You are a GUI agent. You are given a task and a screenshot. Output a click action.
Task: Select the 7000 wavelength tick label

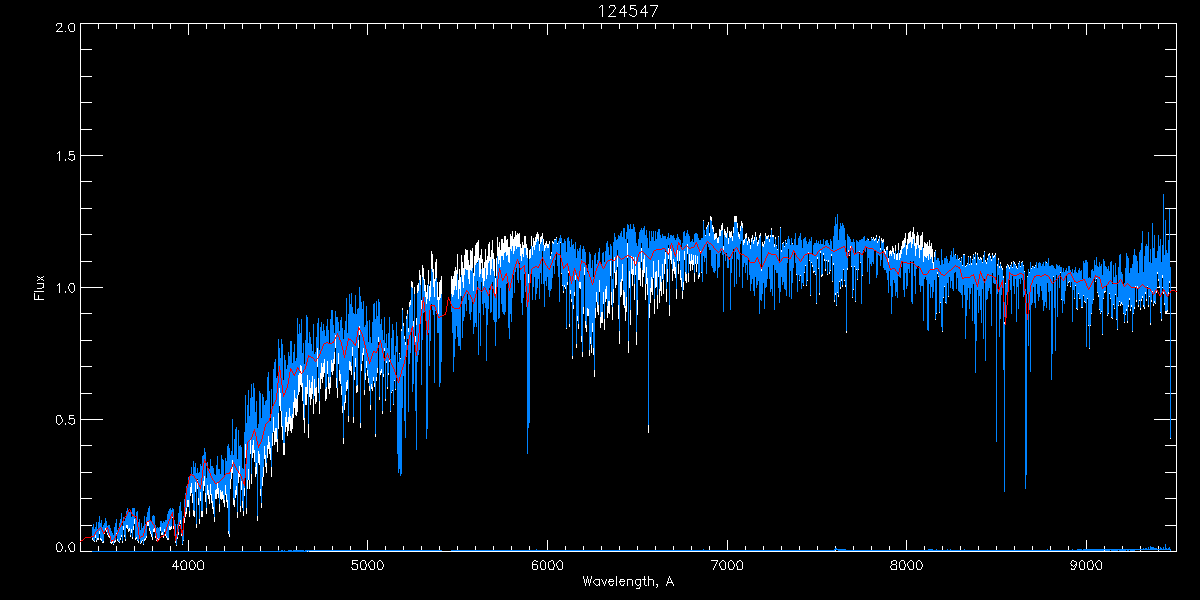[x=727, y=564]
